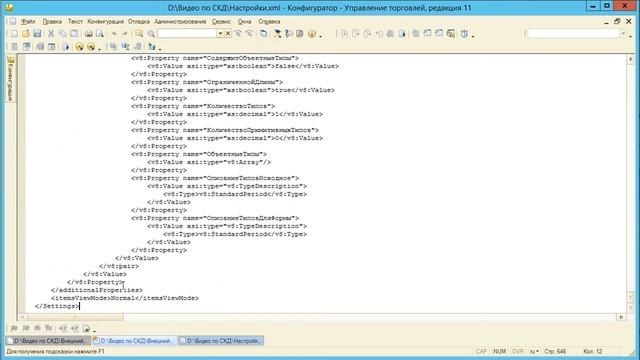640x360 pixels.
Task: Click the Cut scissors icon
Action: click(x=51, y=33)
